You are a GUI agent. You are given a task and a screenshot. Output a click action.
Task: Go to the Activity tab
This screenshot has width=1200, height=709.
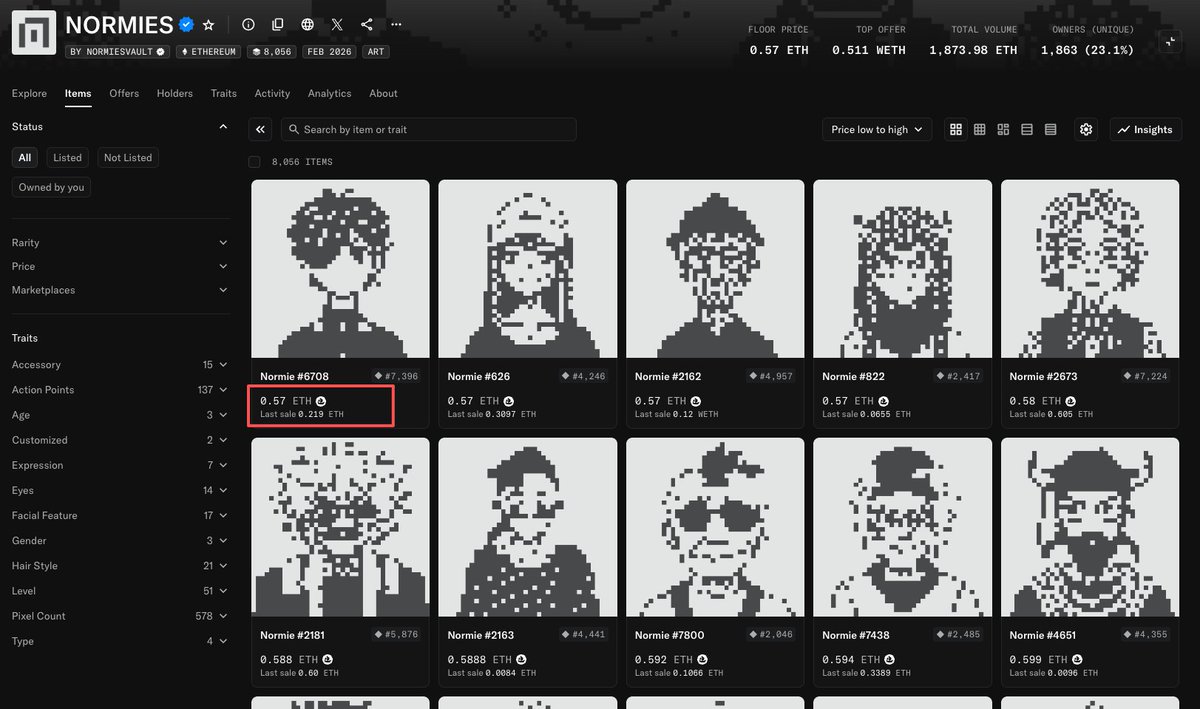tap(272, 93)
